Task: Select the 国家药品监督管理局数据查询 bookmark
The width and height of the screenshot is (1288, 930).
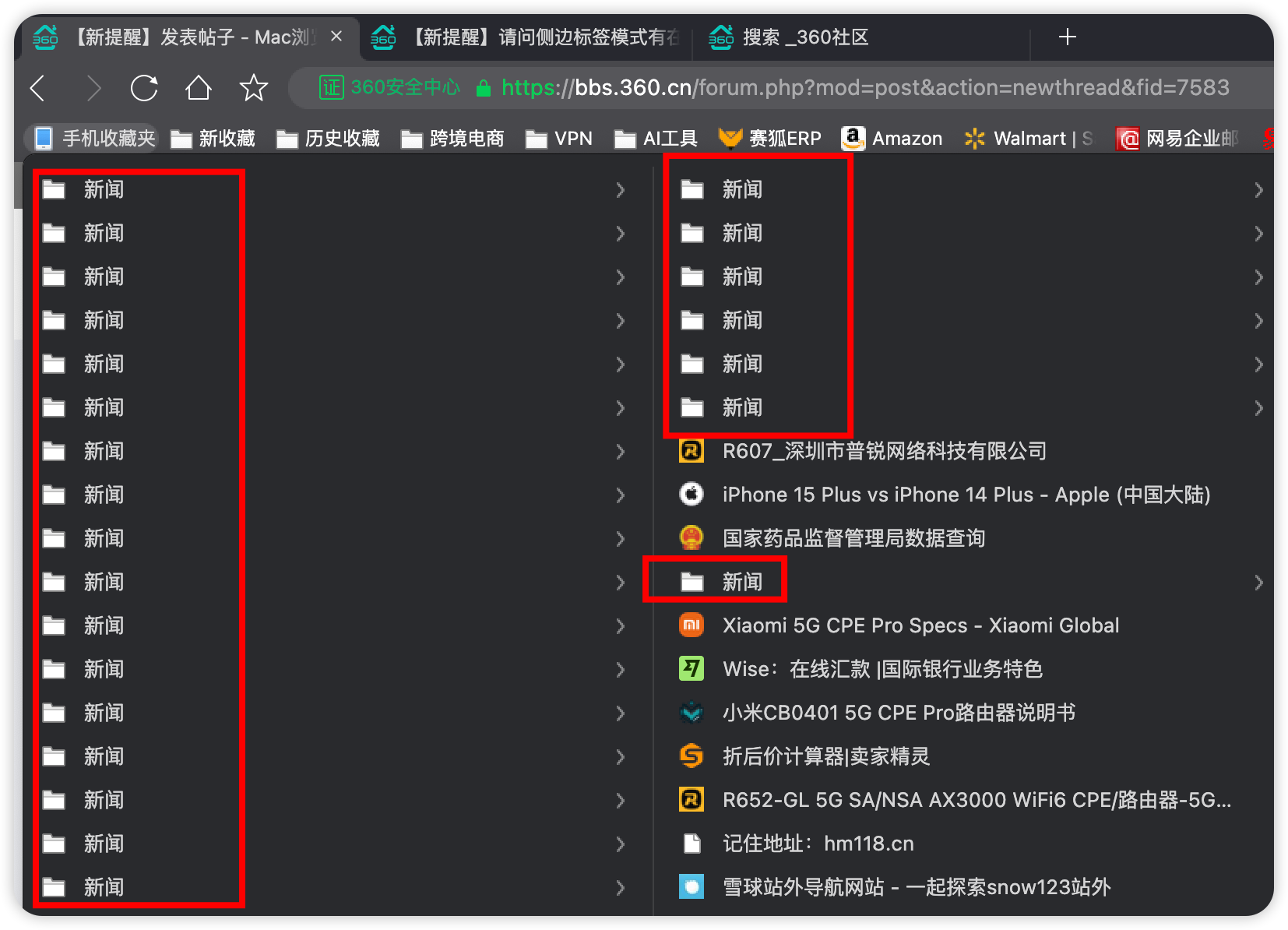Action: click(x=853, y=538)
